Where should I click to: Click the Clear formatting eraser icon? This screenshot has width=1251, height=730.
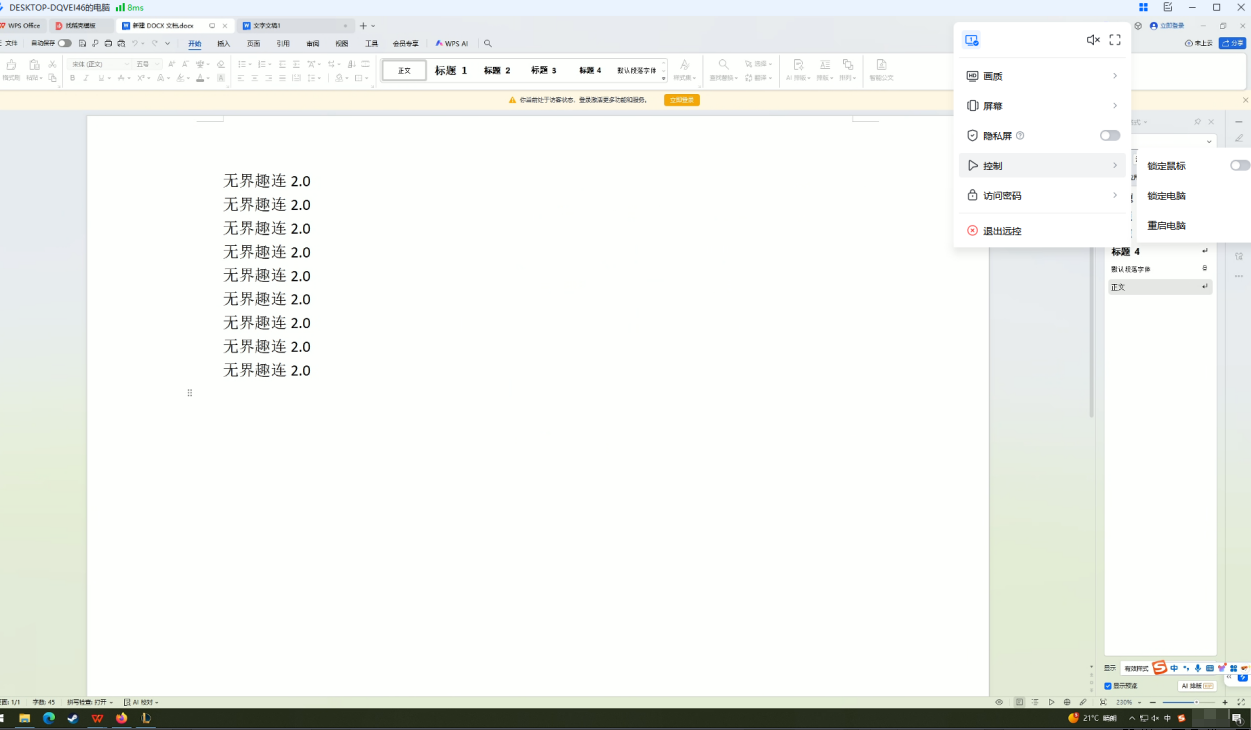pyautogui.click(x=221, y=64)
